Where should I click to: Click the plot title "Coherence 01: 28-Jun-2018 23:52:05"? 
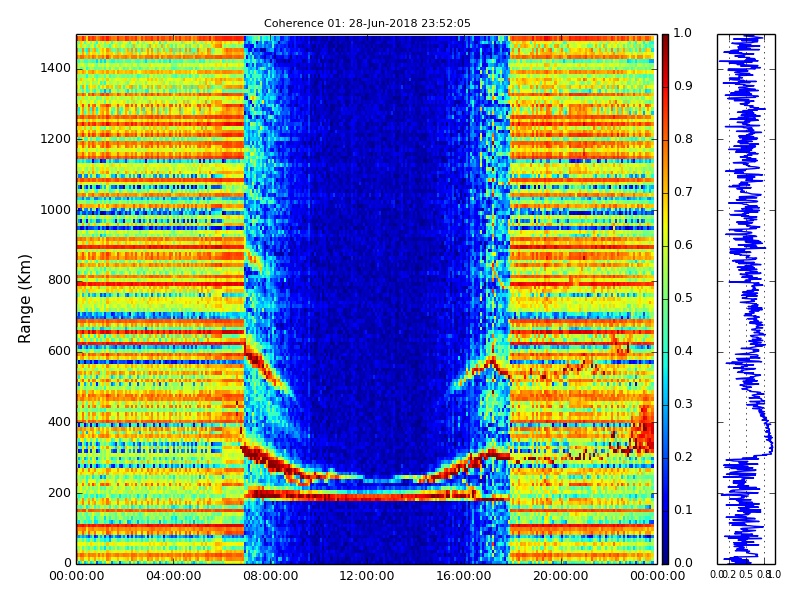coord(367,23)
